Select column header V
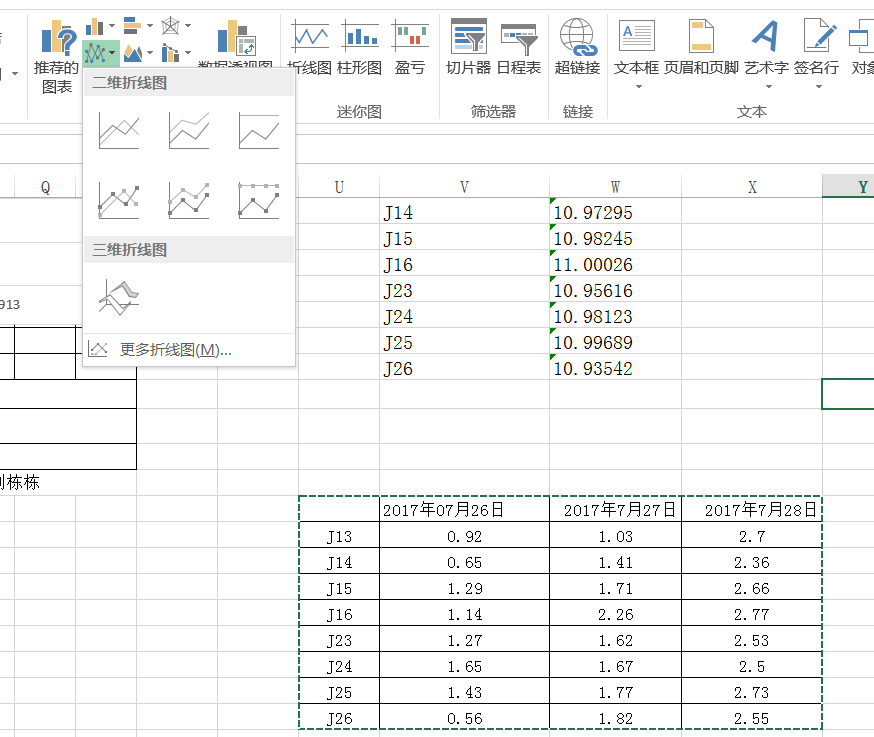Image resolution: width=874 pixels, height=737 pixels. pyautogui.click(x=464, y=187)
